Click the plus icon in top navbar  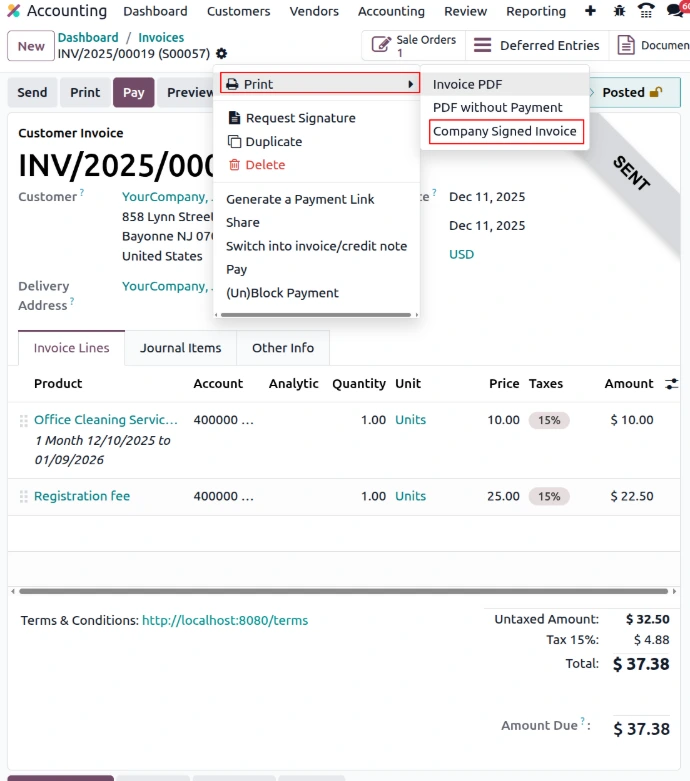(x=591, y=11)
